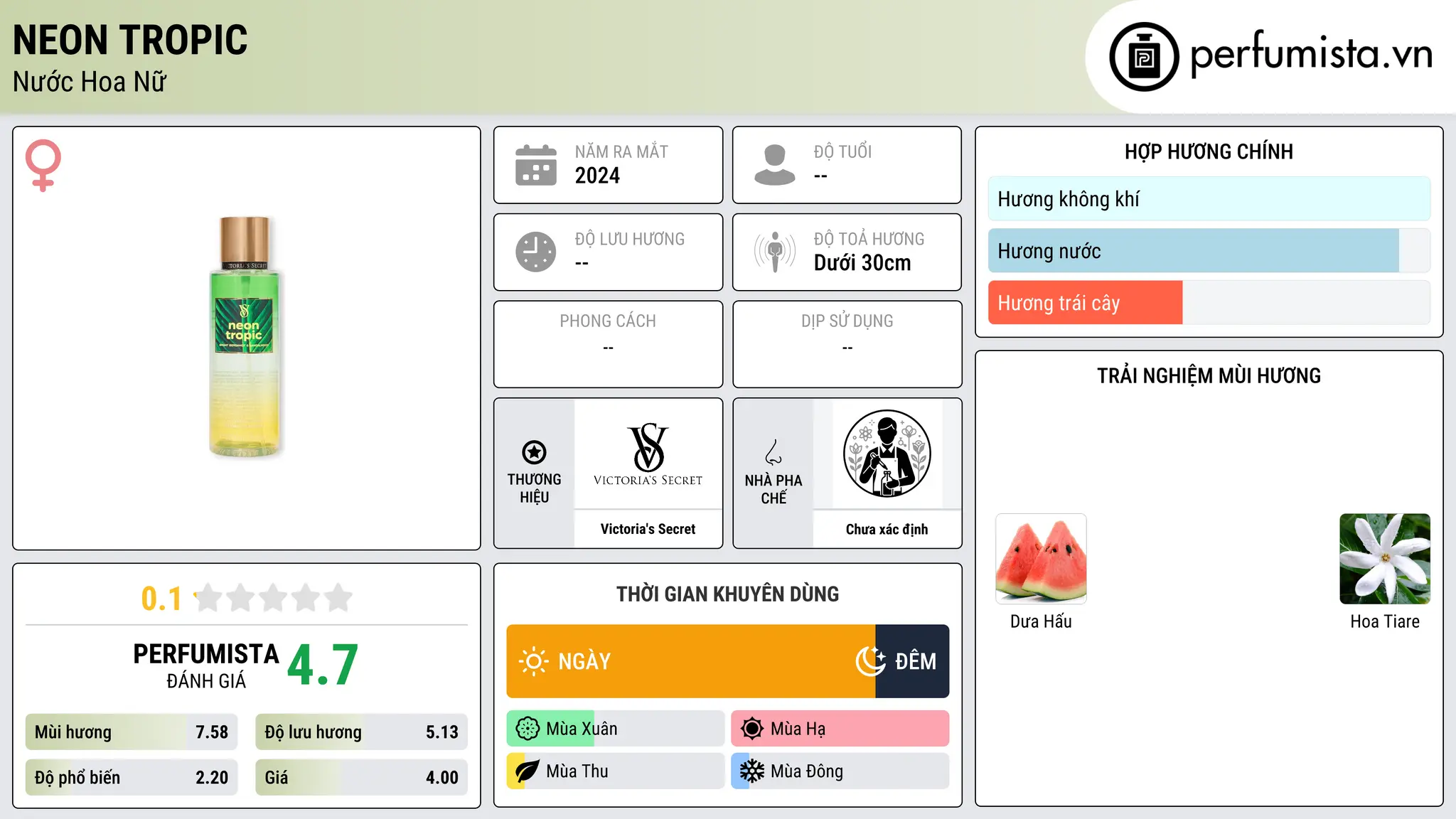This screenshot has width=1456, height=819.
Task: Click the person icon beside Độ tuổi
Action: pyautogui.click(x=775, y=165)
